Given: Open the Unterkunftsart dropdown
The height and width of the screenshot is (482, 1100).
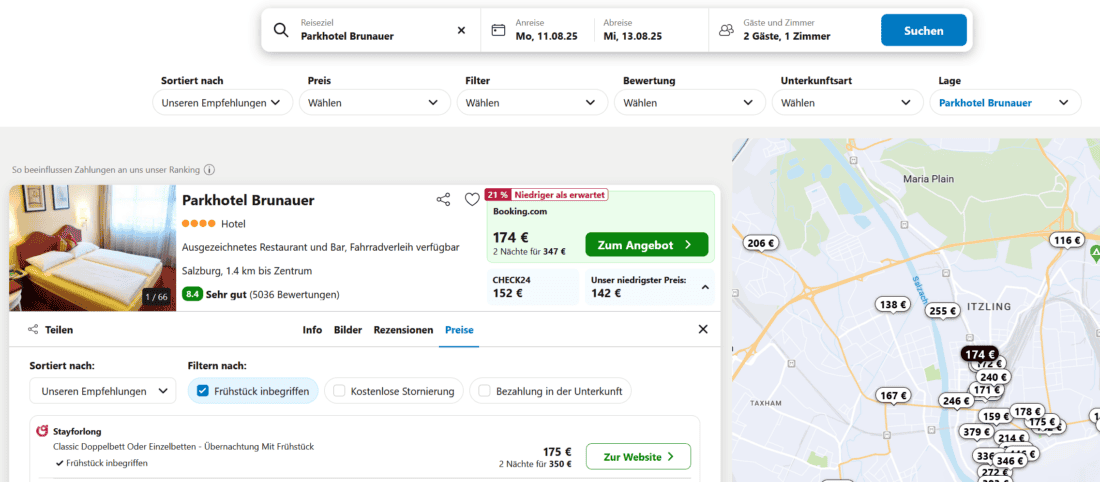Looking at the screenshot, I should click(x=847, y=102).
